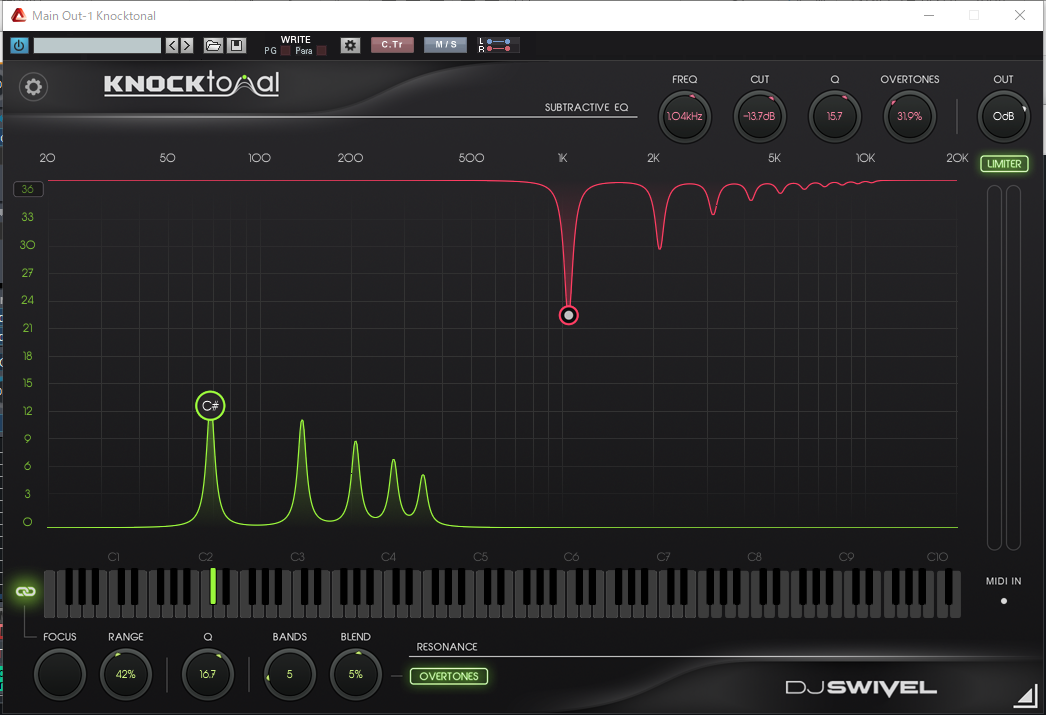Minimize the Knocktonal plugin window
1046x715 pixels.
tap(929, 15)
